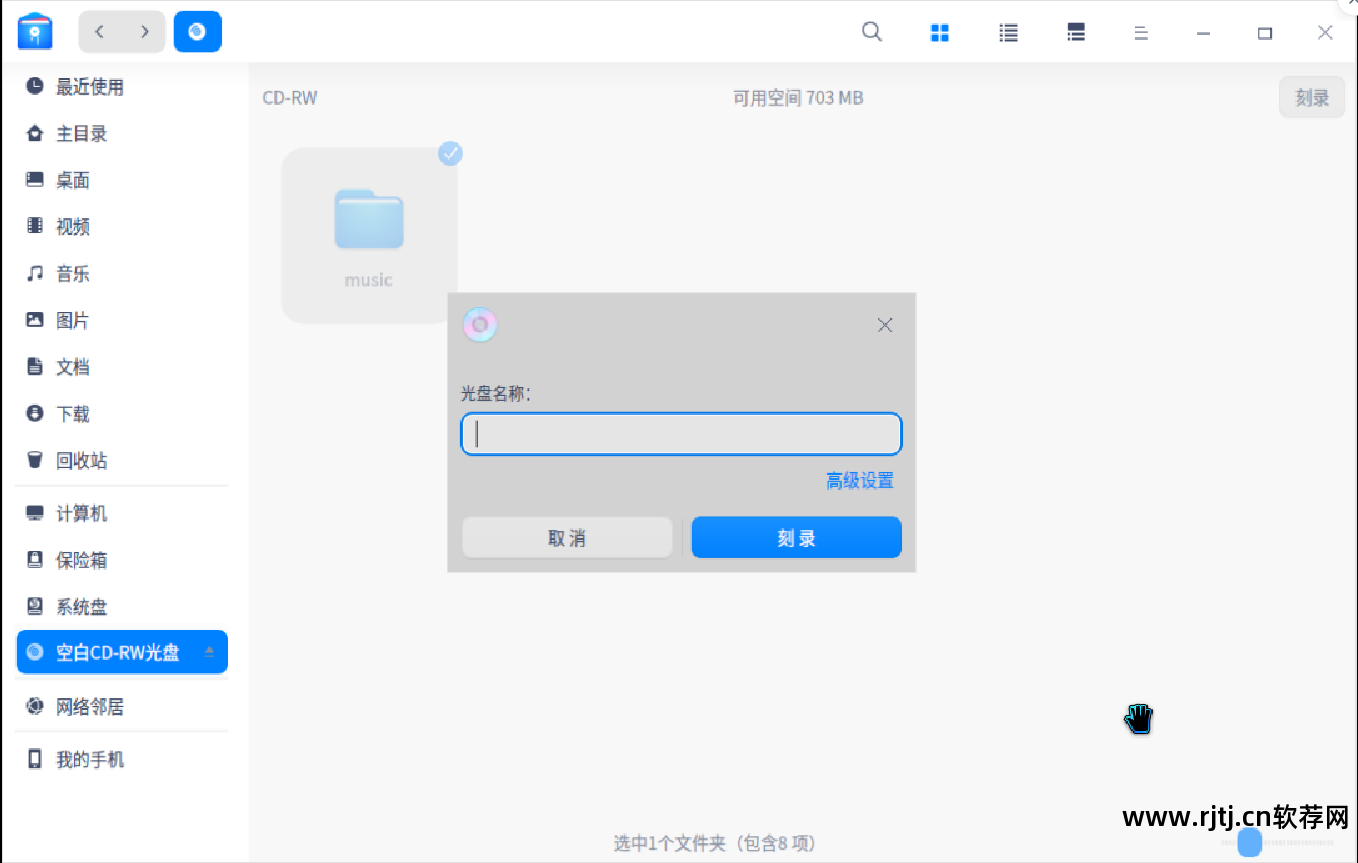Select the music folder thumbnail
Image resolution: width=1358 pixels, height=863 pixels.
369,220
